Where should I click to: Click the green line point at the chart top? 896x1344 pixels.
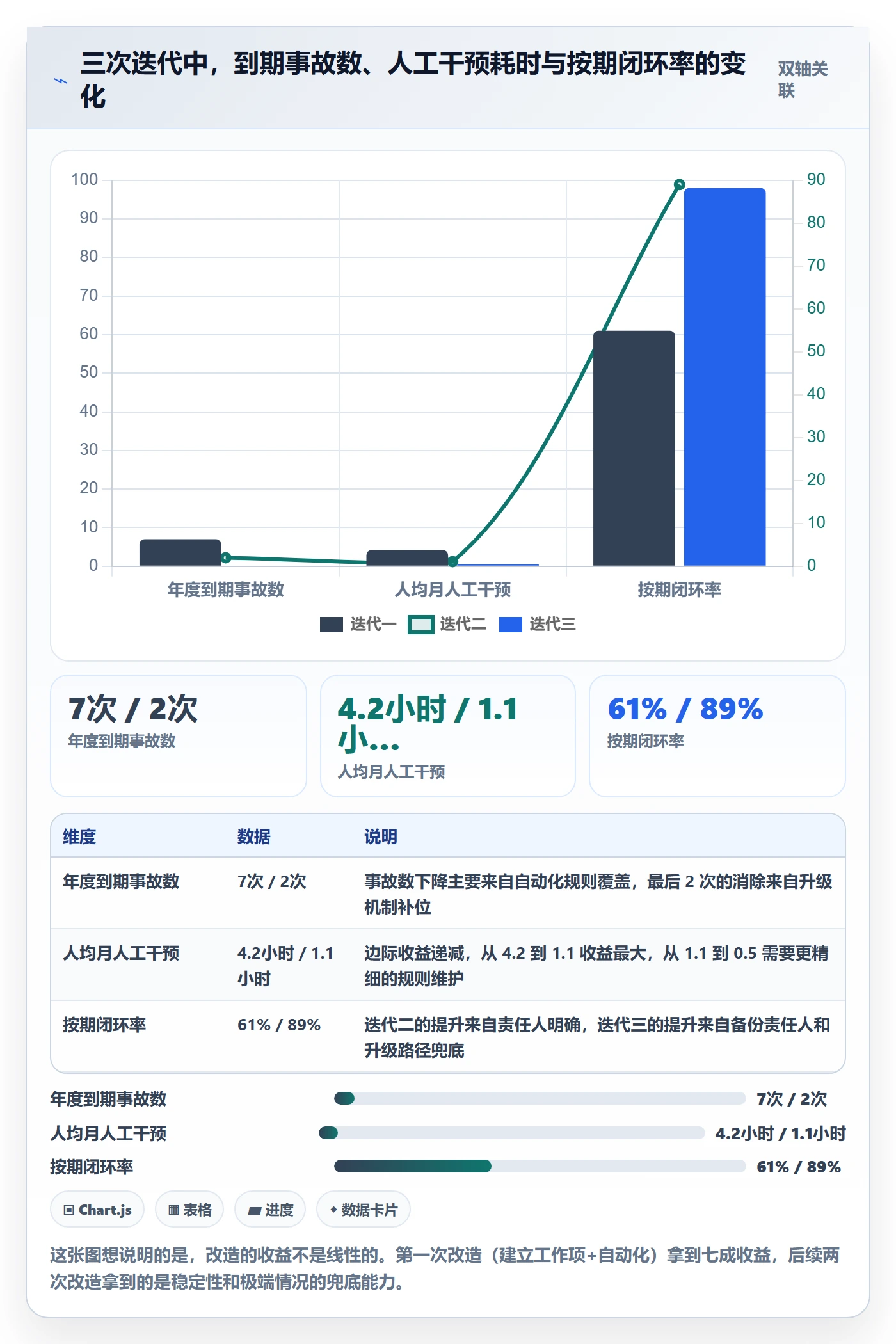coord(680,184)
